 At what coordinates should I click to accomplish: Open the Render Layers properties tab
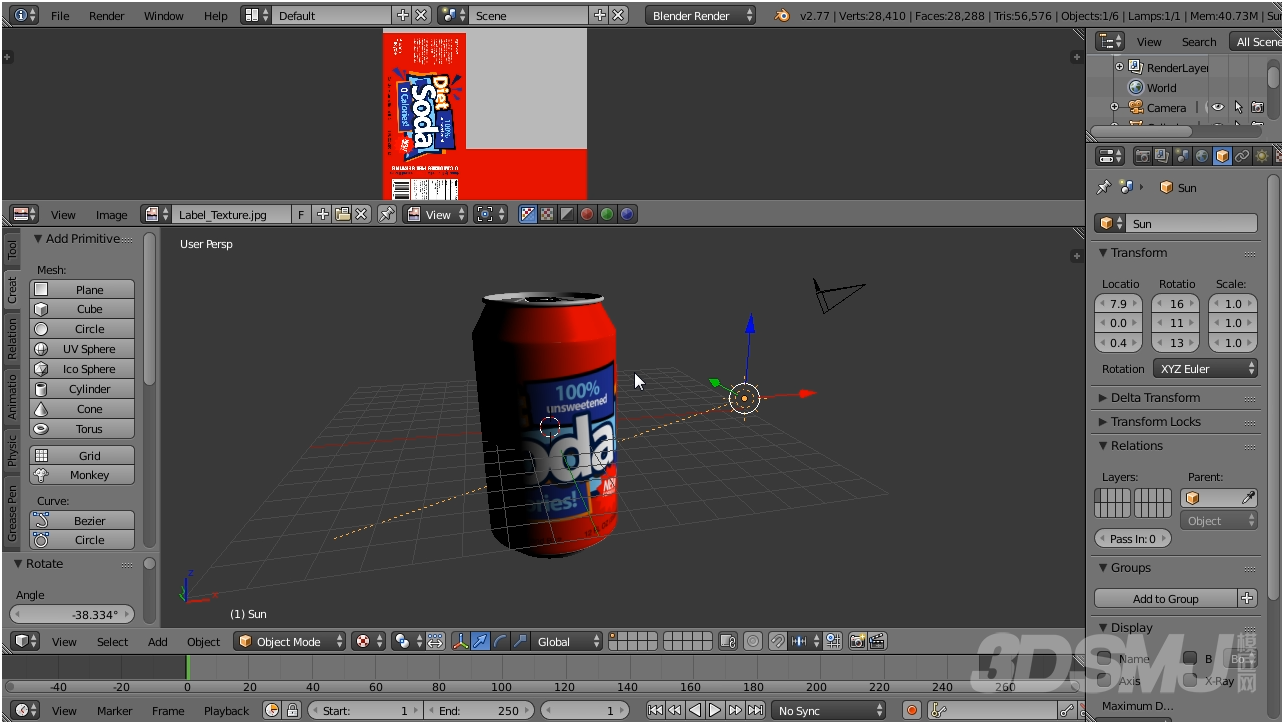(1162, 156)
